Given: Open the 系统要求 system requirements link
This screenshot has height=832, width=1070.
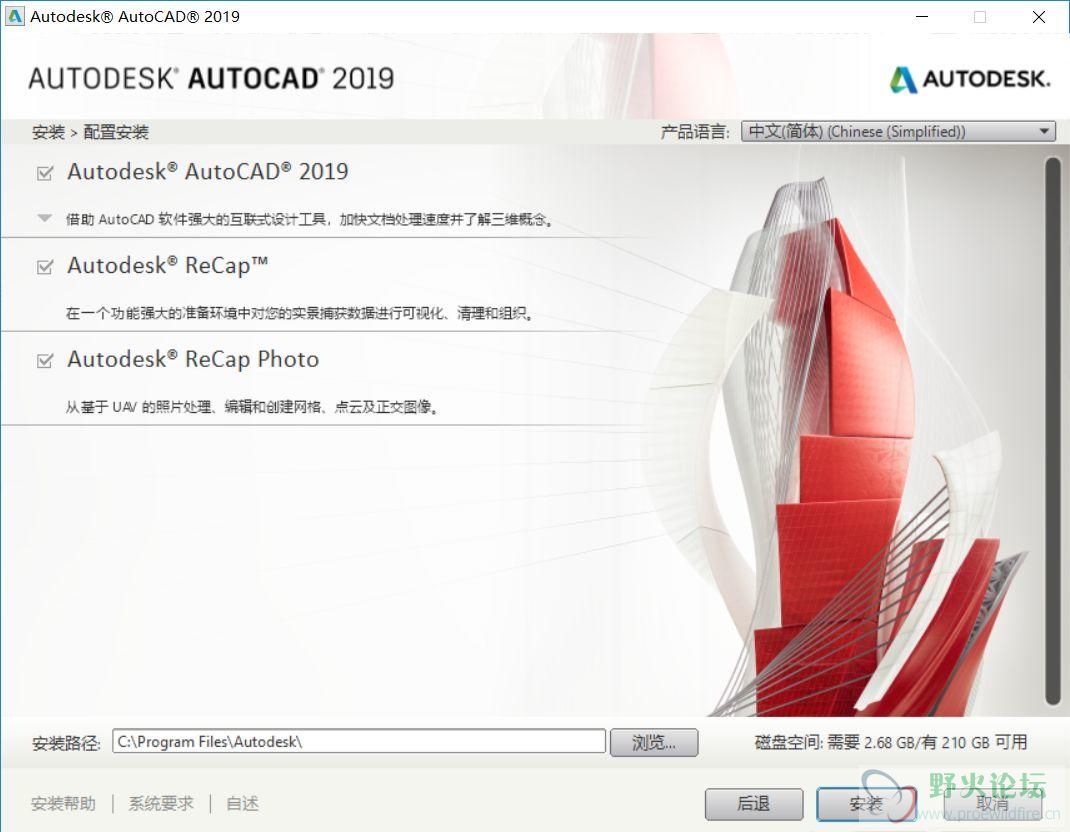Looking at the screenshot, I should coord(161,803).
